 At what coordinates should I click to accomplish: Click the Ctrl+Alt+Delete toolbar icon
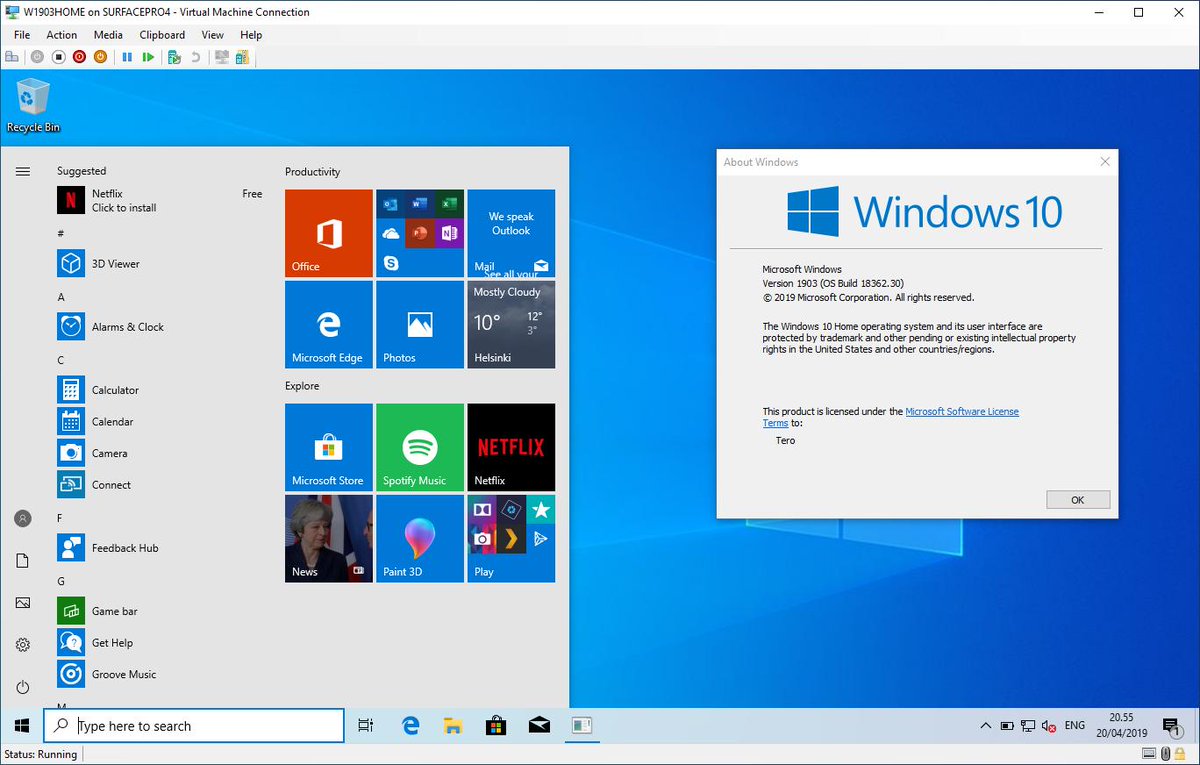(12, 57)
